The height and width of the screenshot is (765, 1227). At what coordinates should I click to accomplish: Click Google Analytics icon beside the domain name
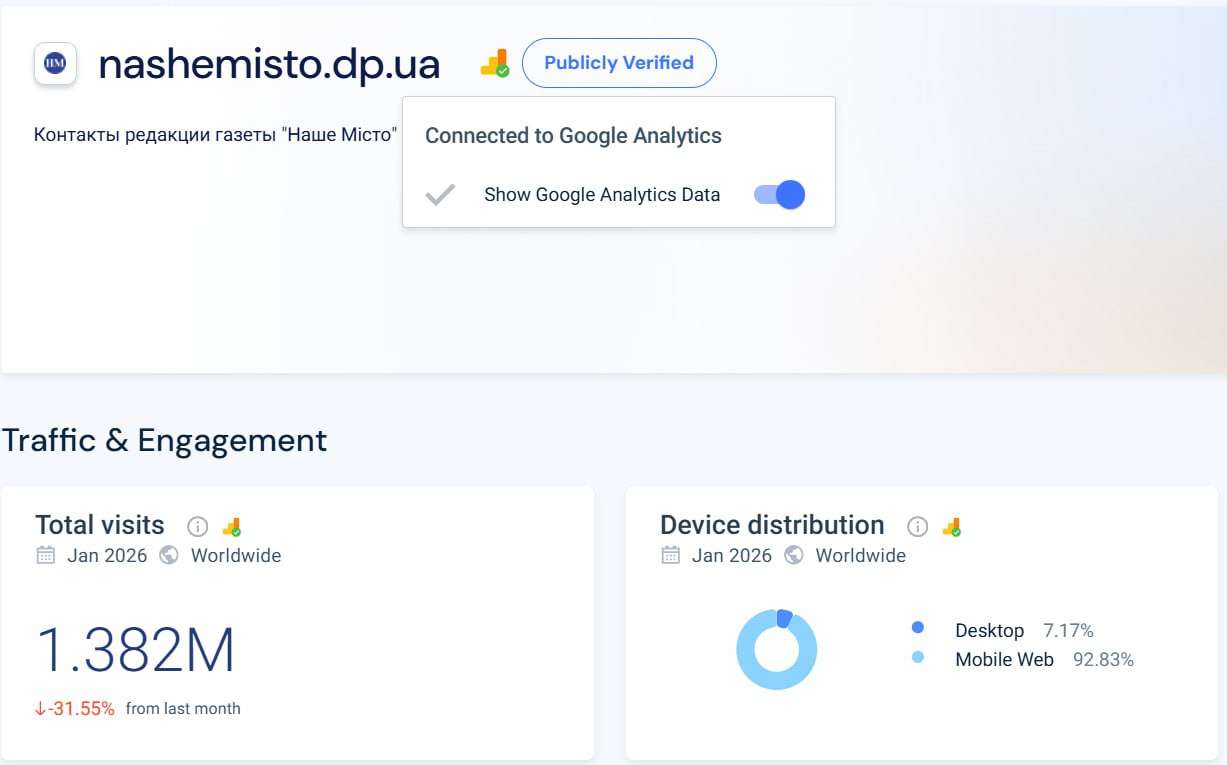click(494, 64)
